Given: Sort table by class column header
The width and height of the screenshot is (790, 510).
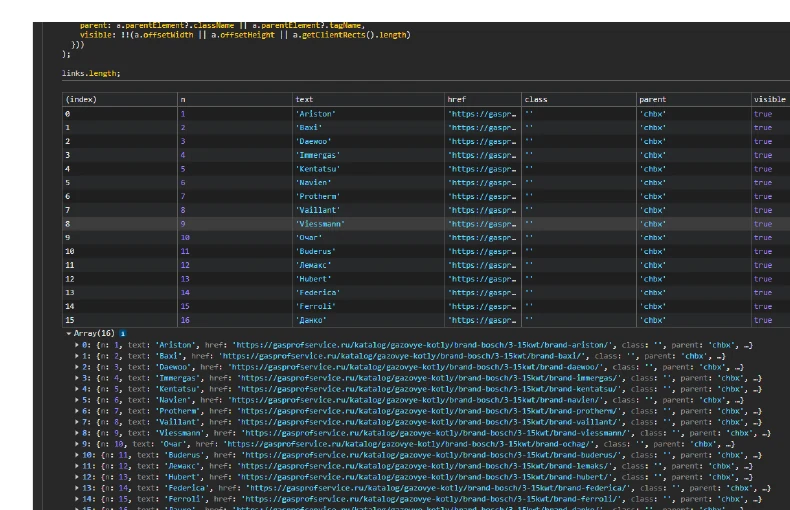Looking at the screenshot, I should tap(578, 99).
